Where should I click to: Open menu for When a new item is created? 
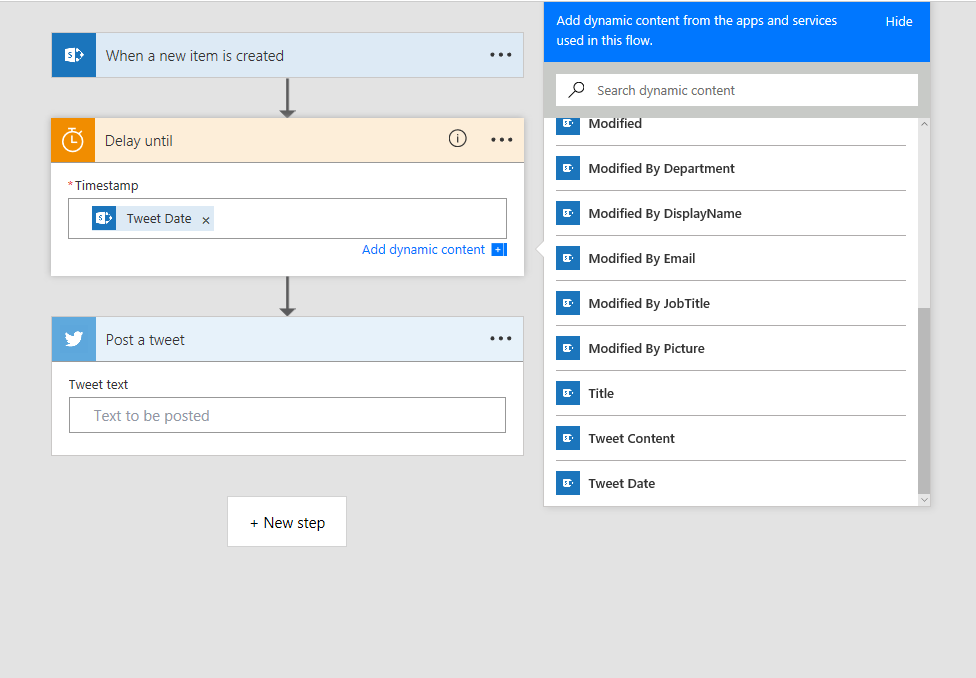tap(501, 55)
